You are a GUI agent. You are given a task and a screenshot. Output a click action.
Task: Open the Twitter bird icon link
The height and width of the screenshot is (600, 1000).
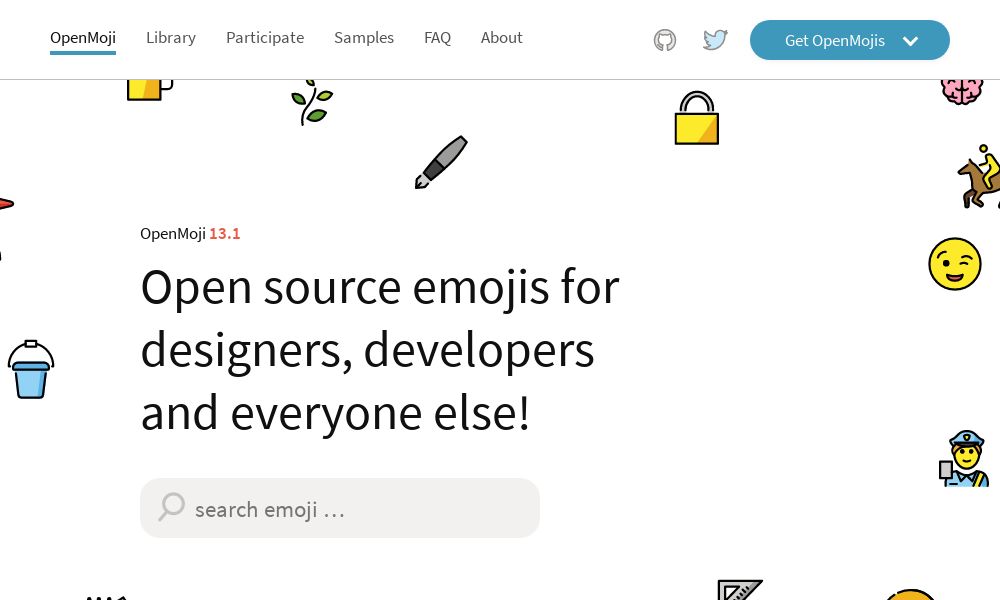(x=715, y=40)
